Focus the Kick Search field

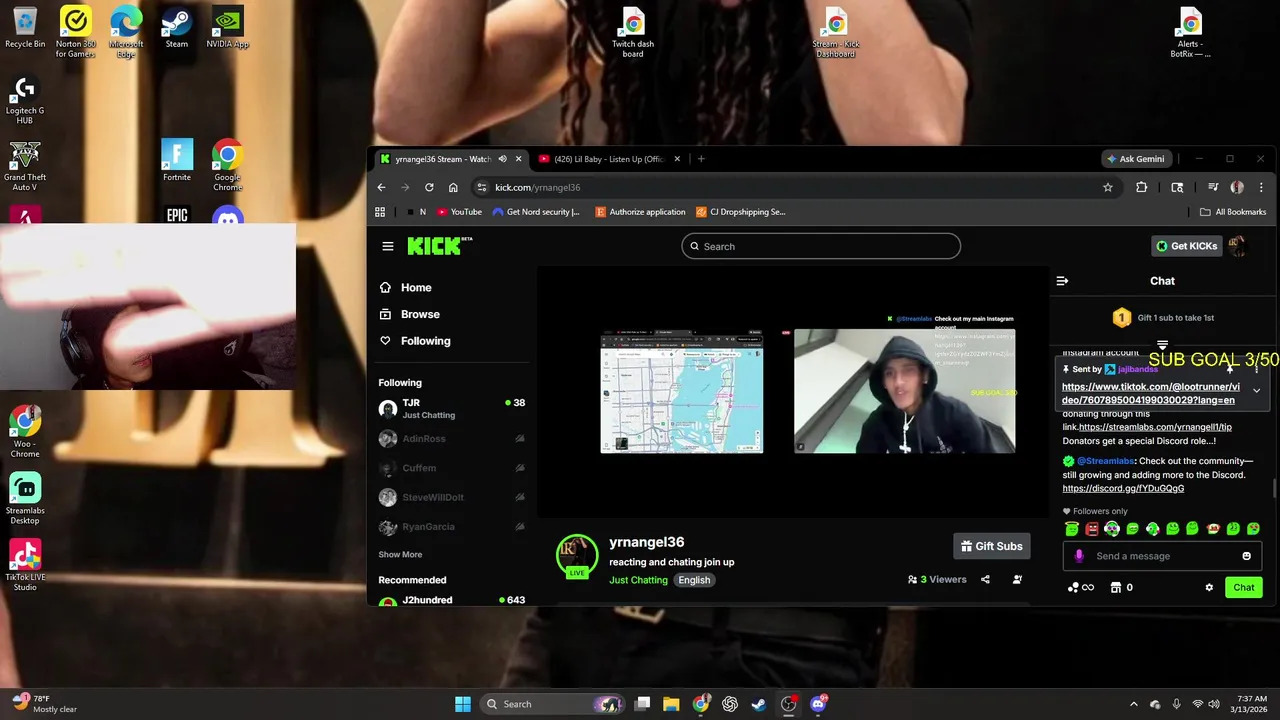821,246
